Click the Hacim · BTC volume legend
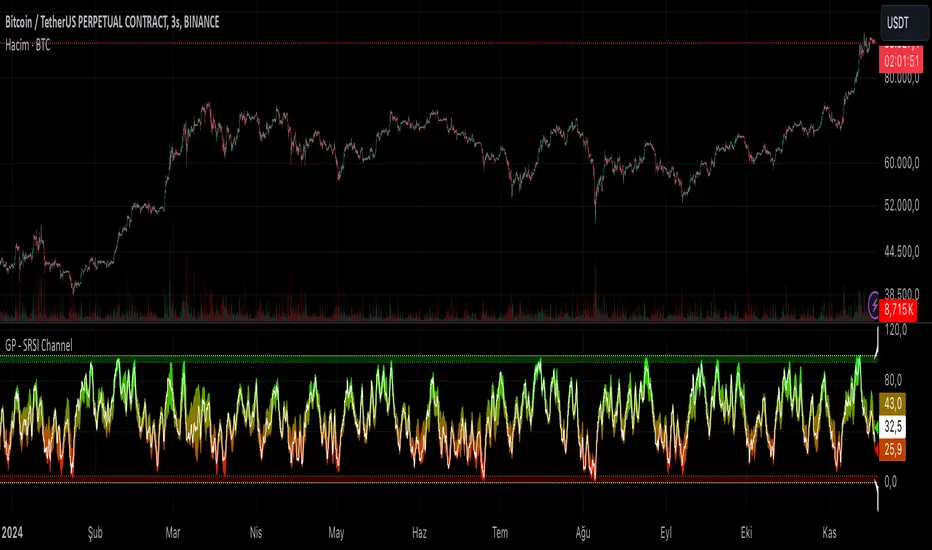 (28, 45)
